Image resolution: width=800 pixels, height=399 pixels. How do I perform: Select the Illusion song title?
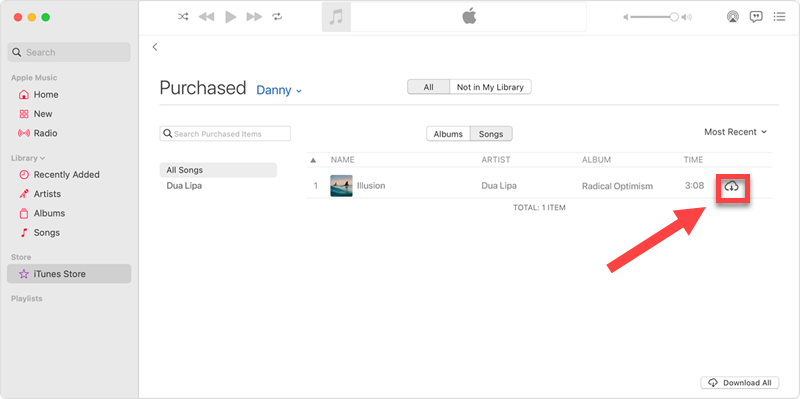click(x=371, y=186)
